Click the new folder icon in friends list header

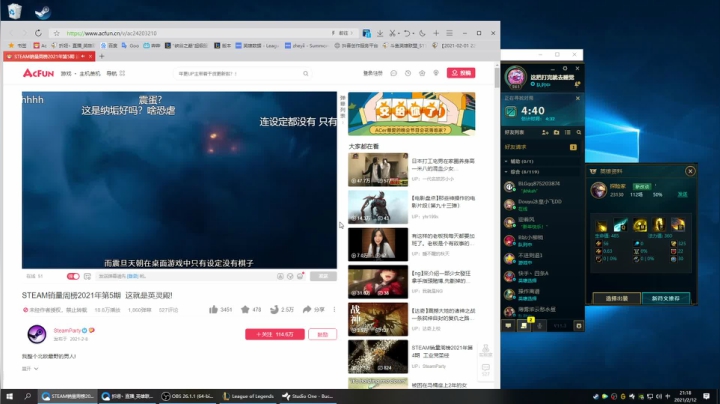pos(556,132)
